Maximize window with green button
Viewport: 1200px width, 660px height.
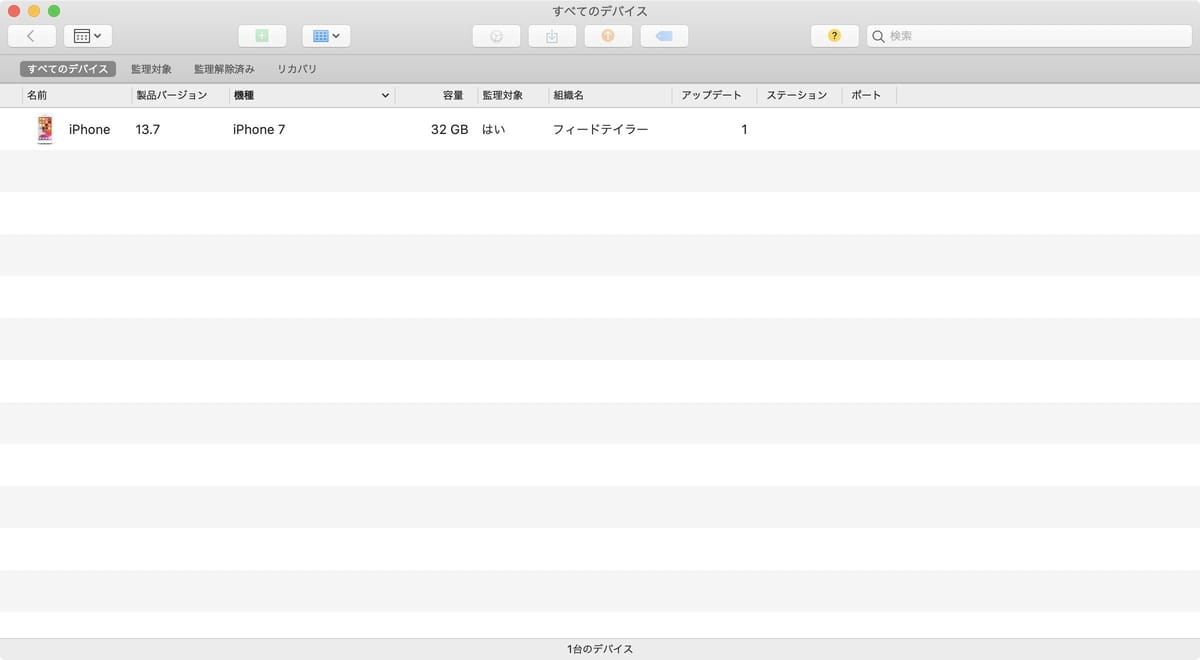point(54,10)
